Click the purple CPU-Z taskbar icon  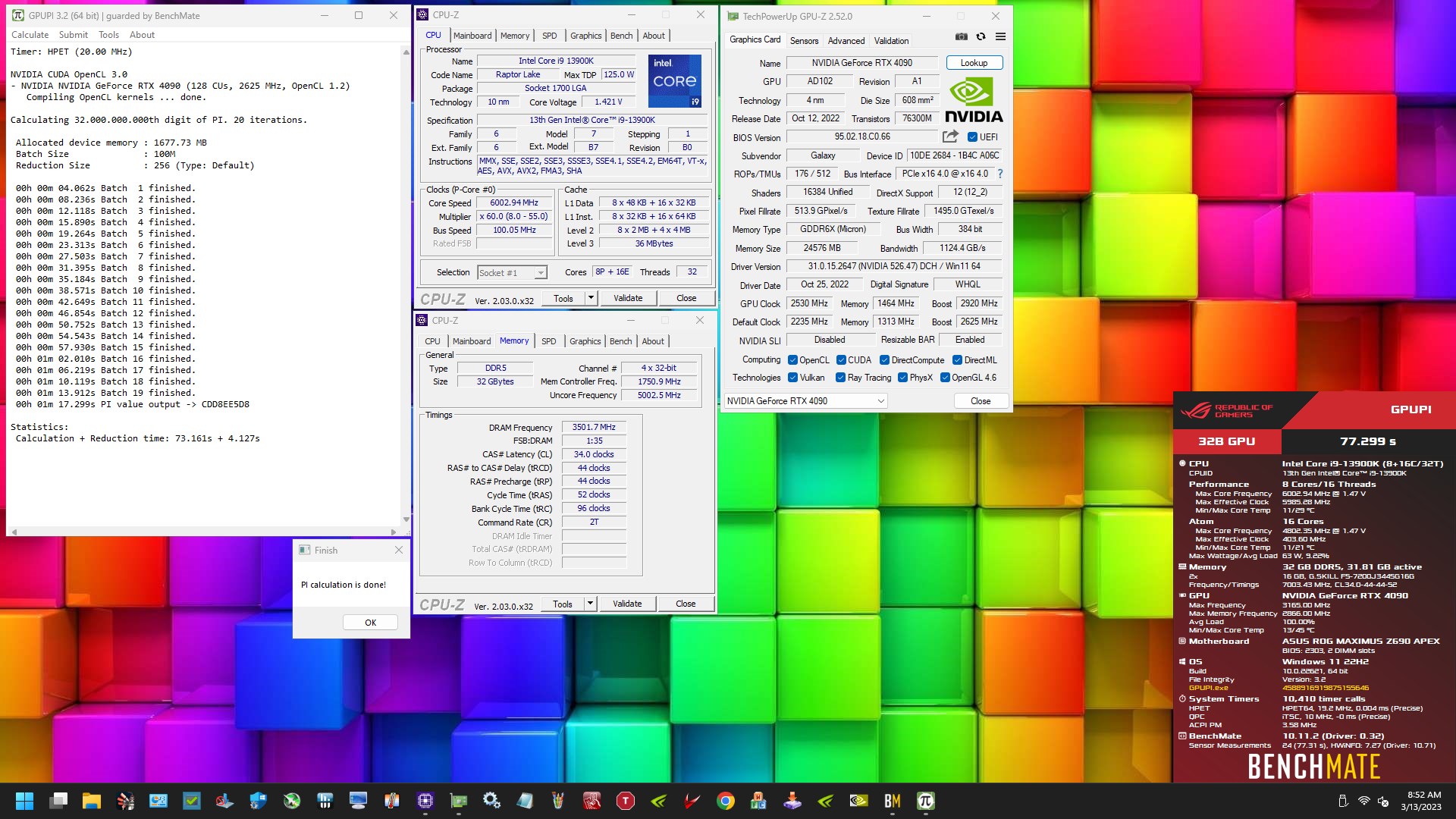[425, 801]
